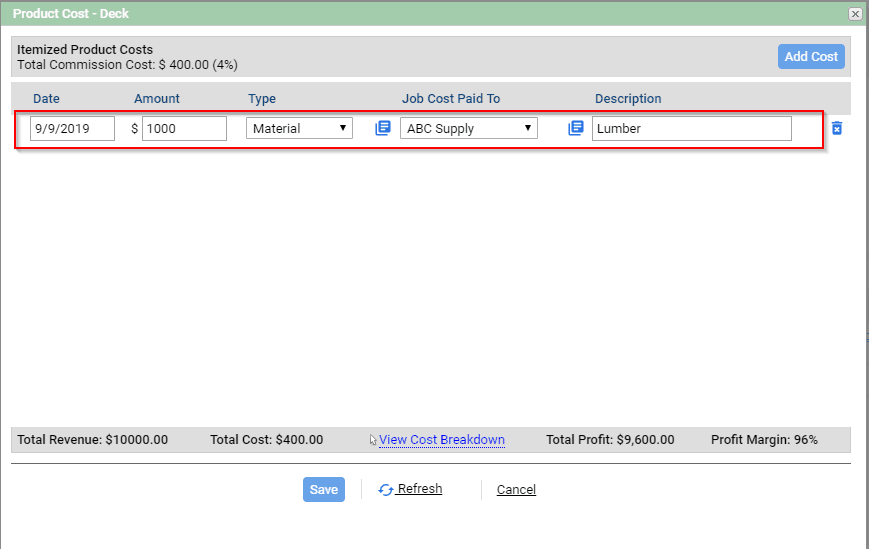
Task: Click the description field containing Lumber
Action: [x=692, y=128]
